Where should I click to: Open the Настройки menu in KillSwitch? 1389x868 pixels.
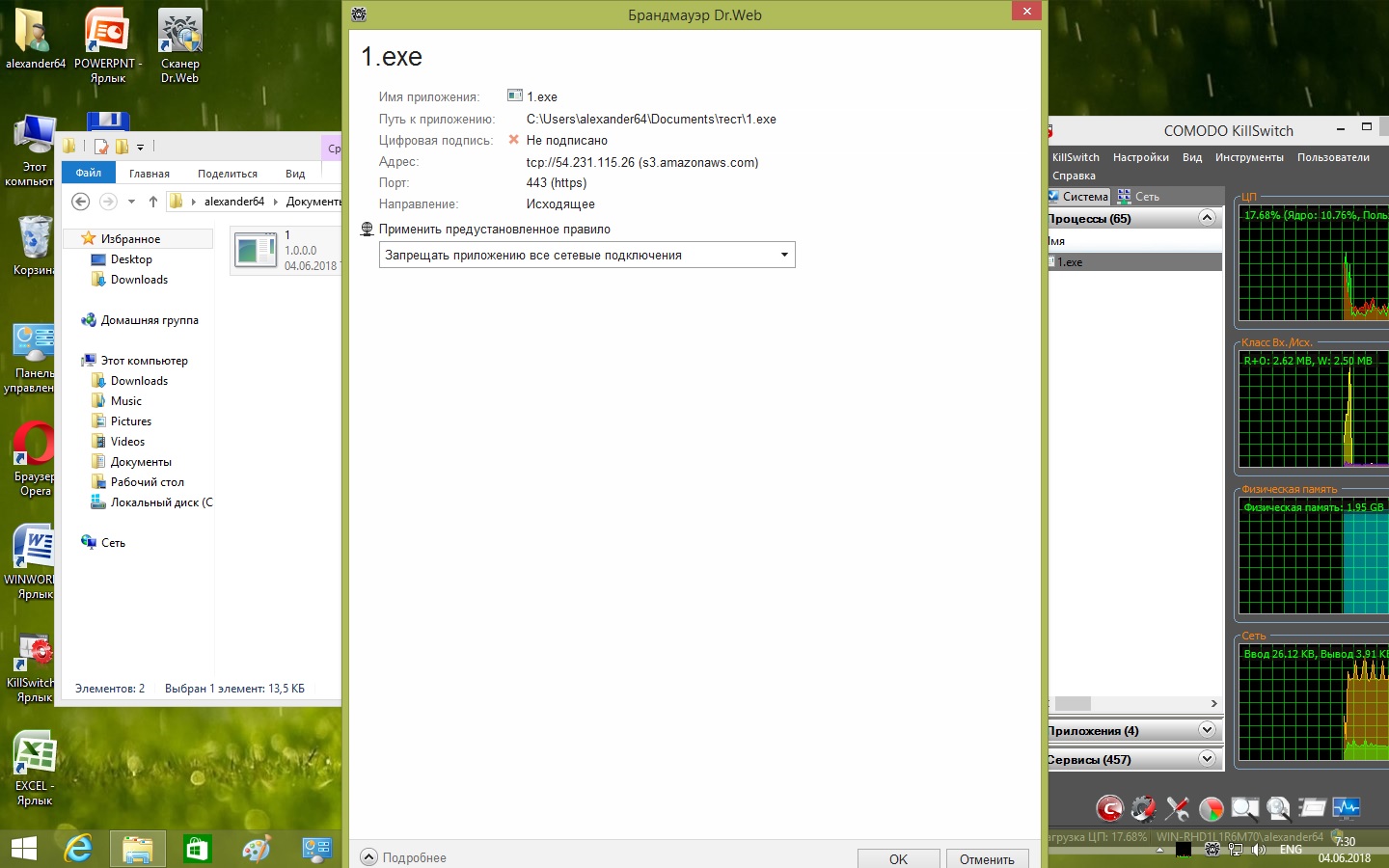click(1141, 157)
